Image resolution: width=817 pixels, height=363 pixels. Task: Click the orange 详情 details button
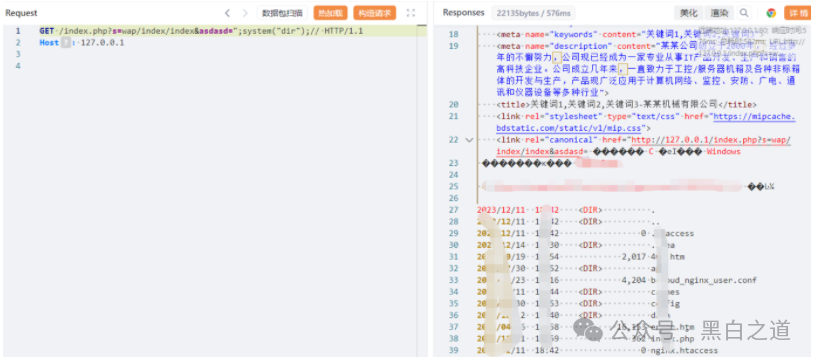click(798, 13)
